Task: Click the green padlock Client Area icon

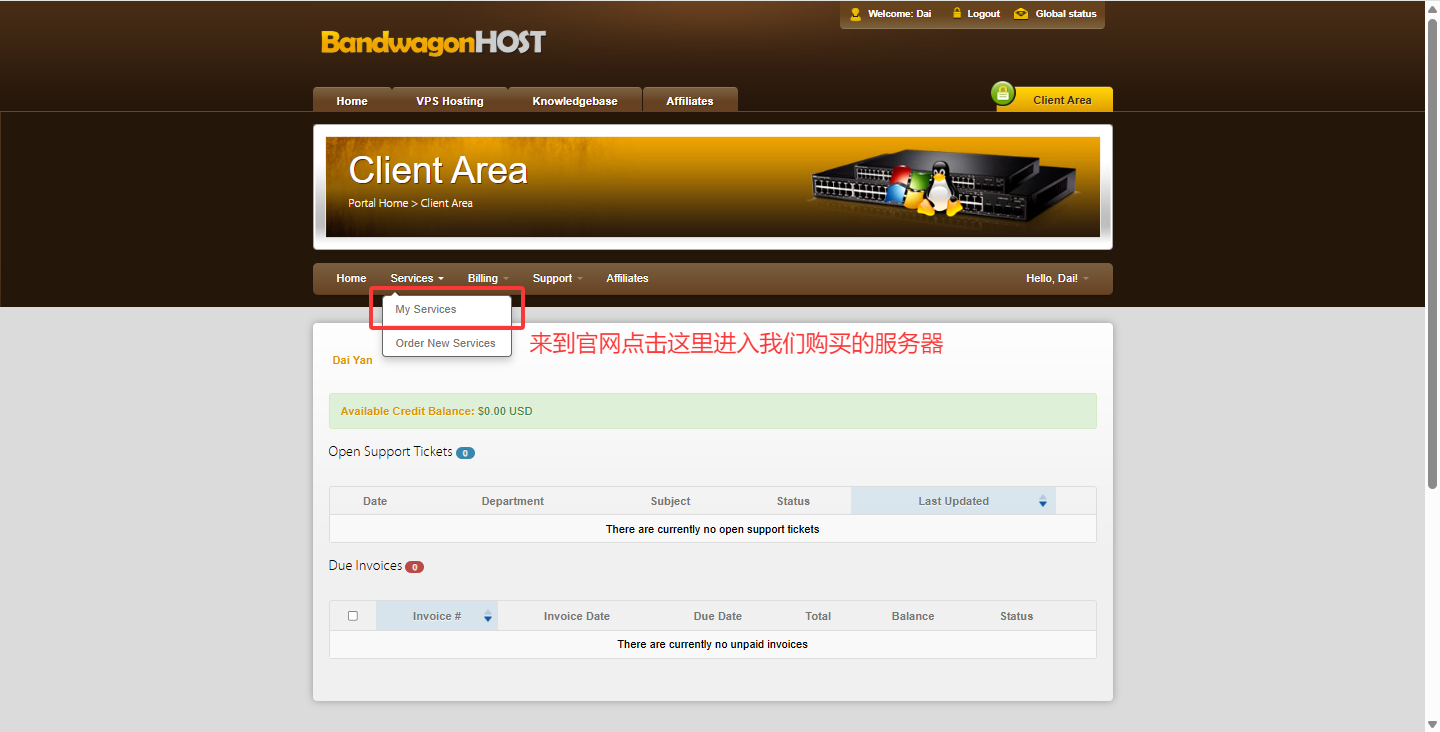Action: click(1002, 94)
